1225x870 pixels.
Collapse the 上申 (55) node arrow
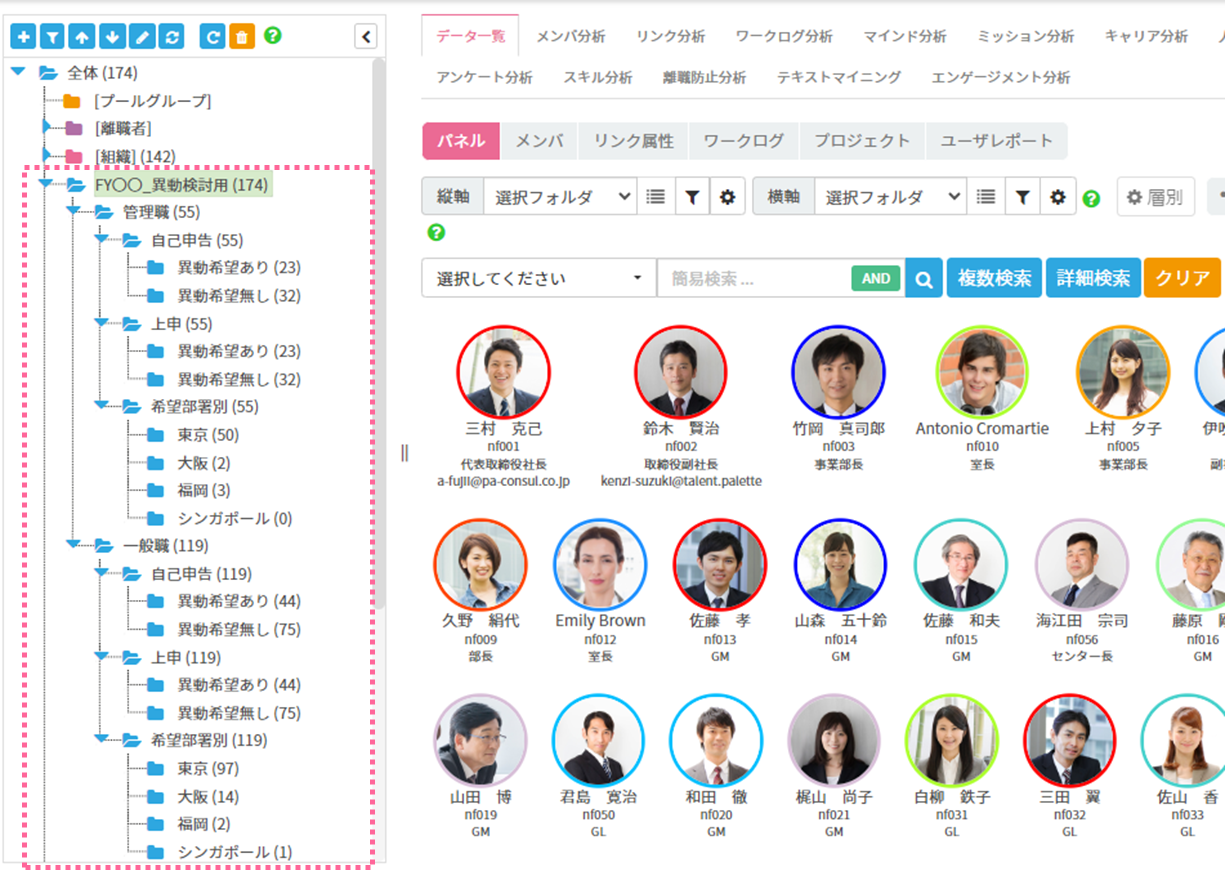[x=102, y=323]
